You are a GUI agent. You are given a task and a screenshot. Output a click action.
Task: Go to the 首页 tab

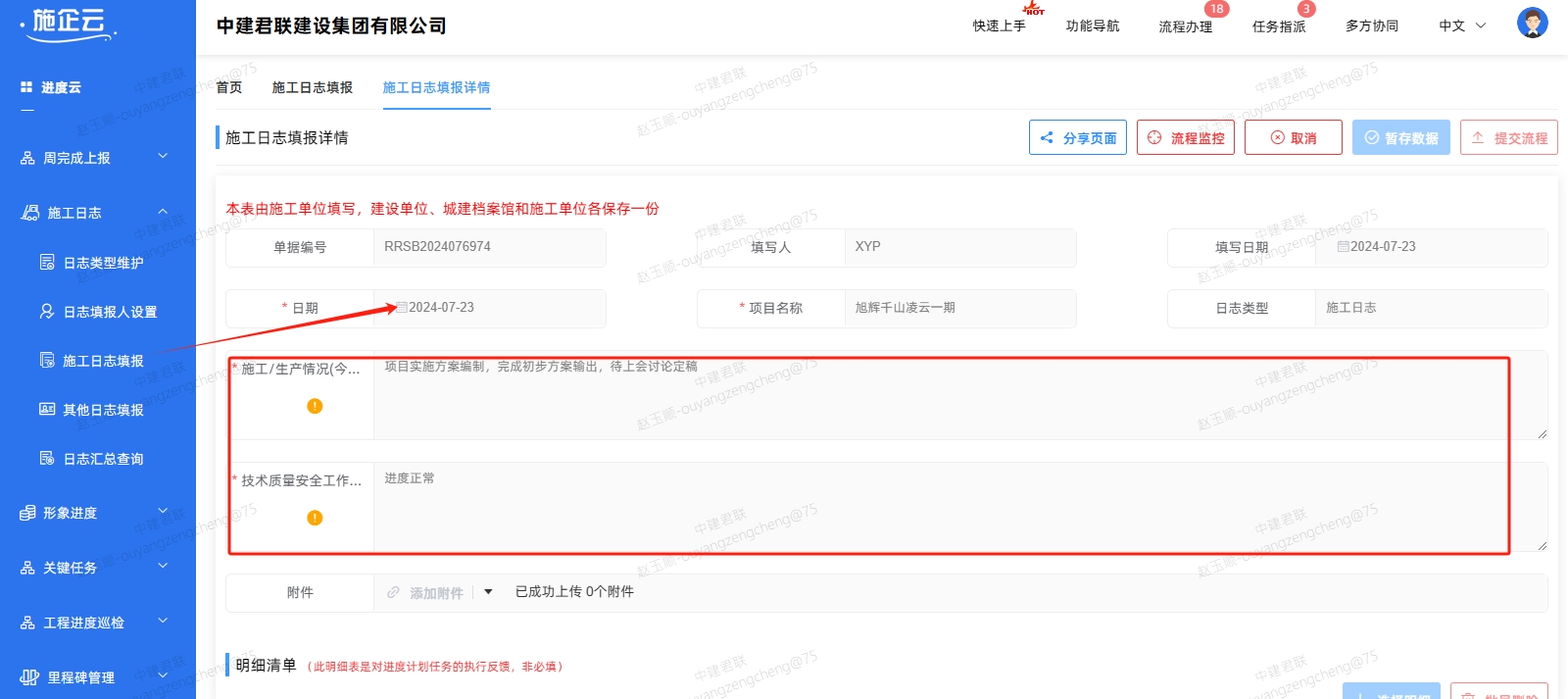click(x=229, y=87)
